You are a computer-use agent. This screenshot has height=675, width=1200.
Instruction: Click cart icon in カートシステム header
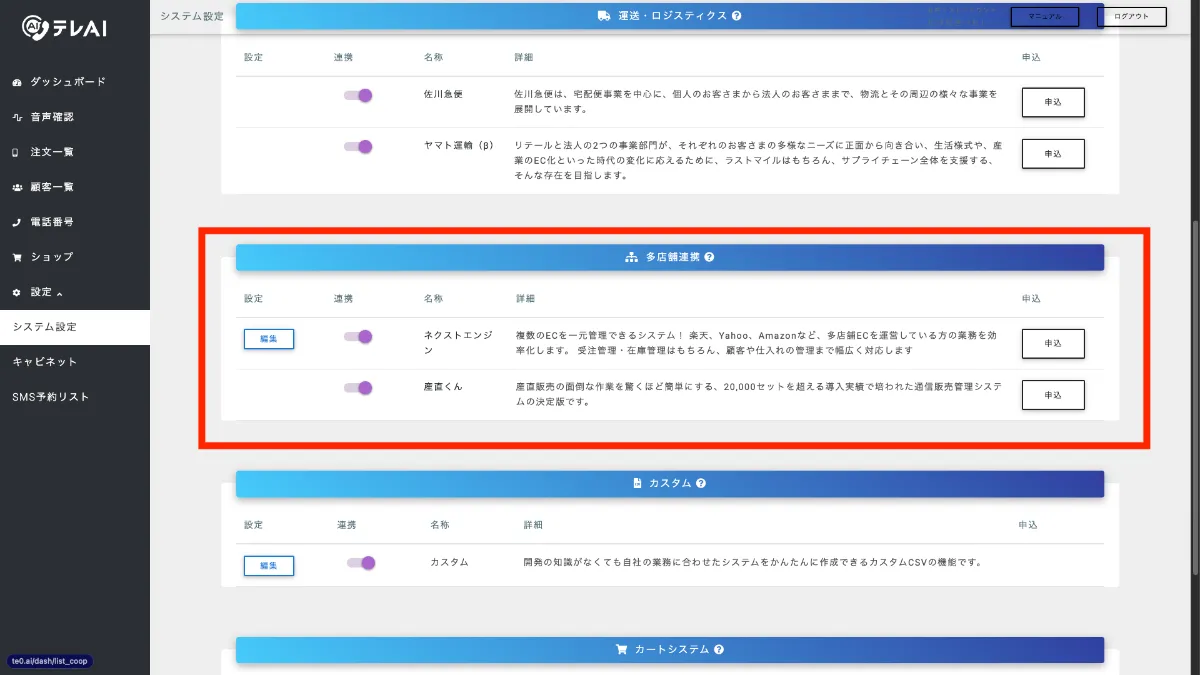click(x=622, y=649)
